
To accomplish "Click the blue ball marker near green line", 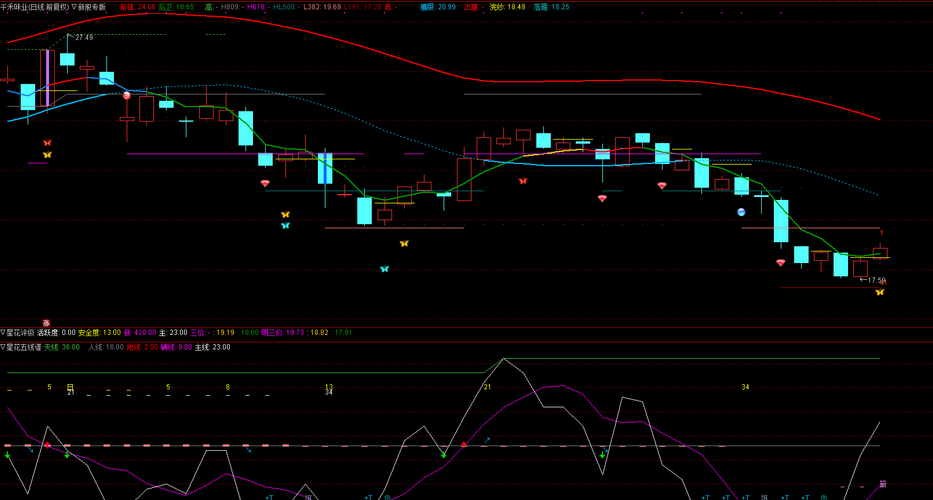I will pyautogui.click(x=741, y=211).
